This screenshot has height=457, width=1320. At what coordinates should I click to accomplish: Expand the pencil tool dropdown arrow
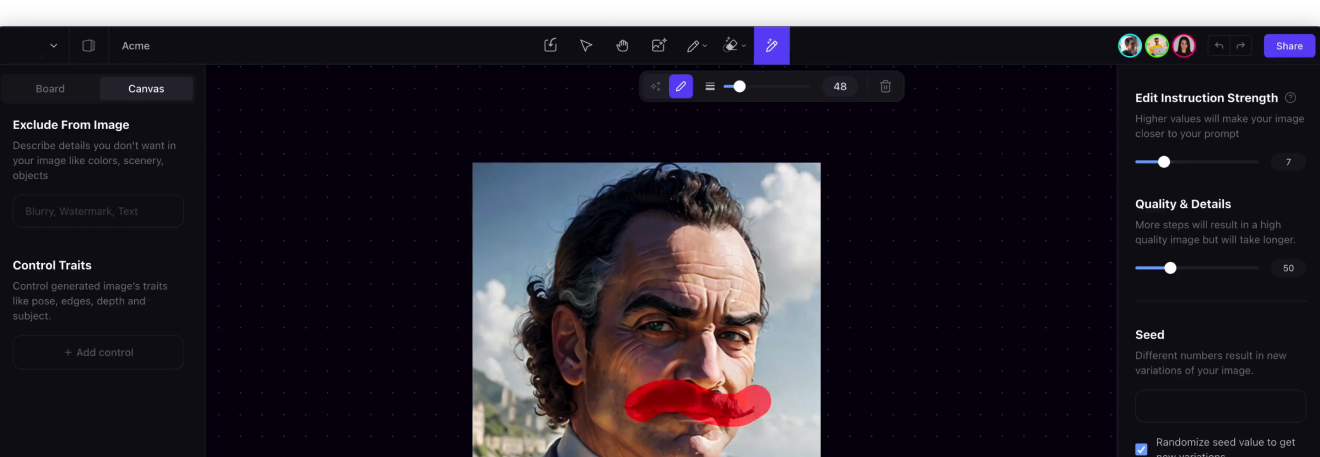coord(705,46)
